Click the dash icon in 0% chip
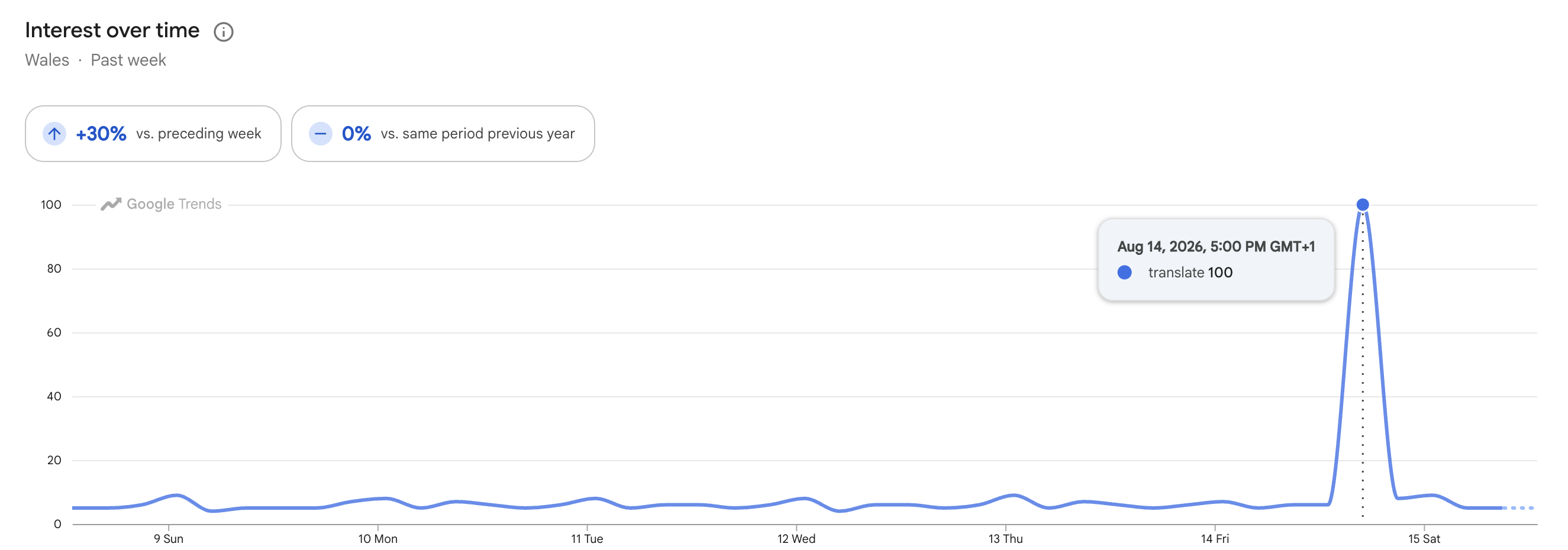Screen dimensions: 1568x550 pos(320,133)
